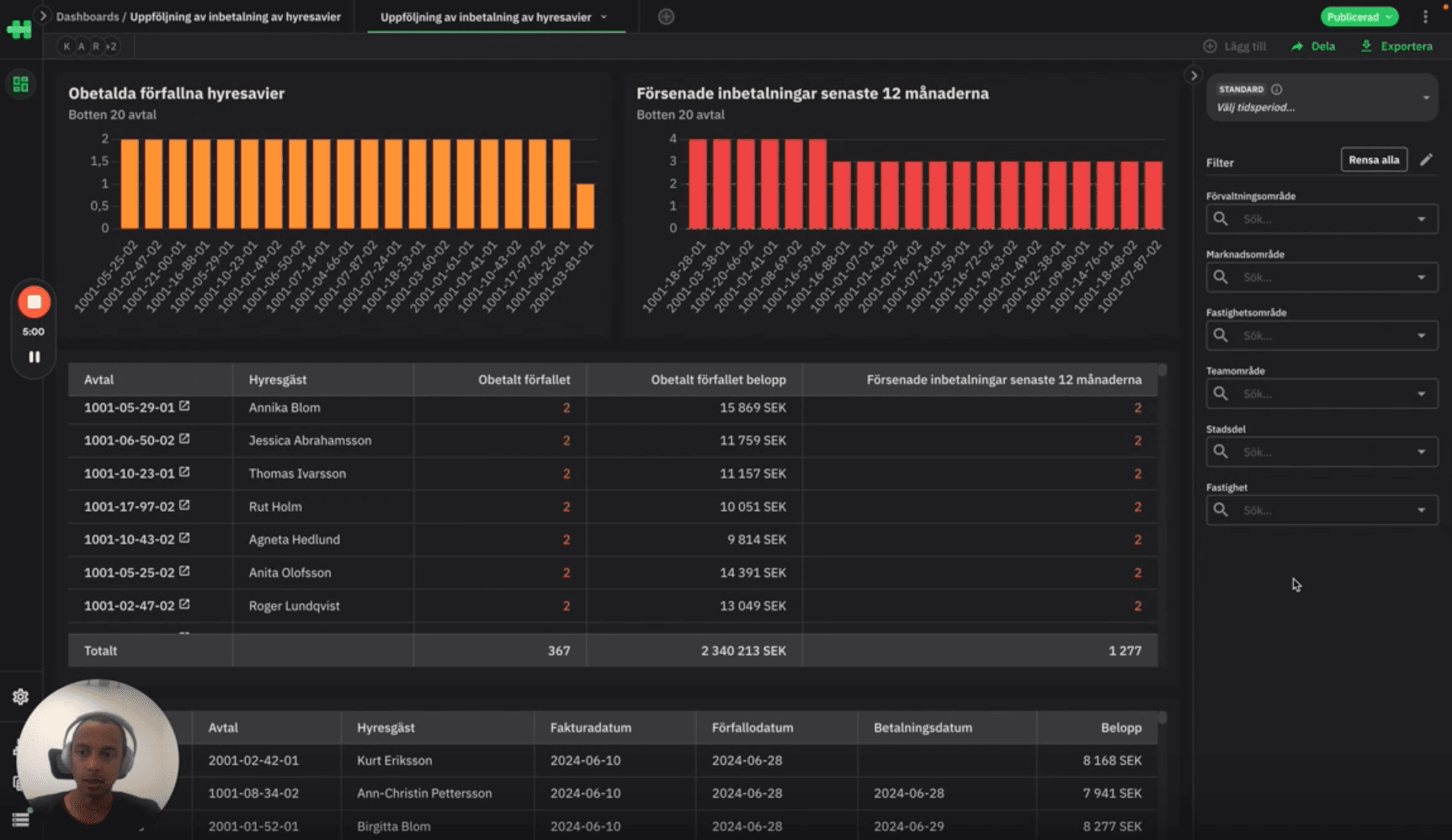Pause the recording
This screenshot has width=1452, height=840.
tap(34, 357)
